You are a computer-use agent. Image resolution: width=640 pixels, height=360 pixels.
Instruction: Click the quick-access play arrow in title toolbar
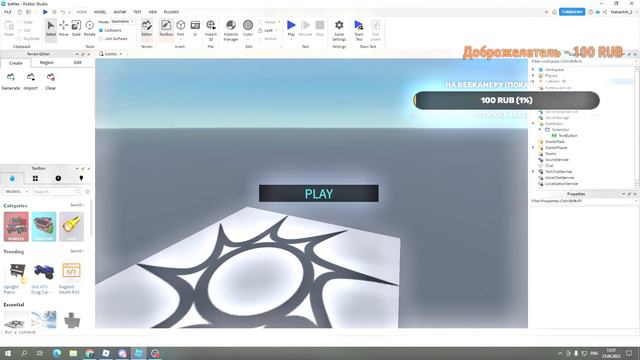pyautogui.click(x=45, y=12)
